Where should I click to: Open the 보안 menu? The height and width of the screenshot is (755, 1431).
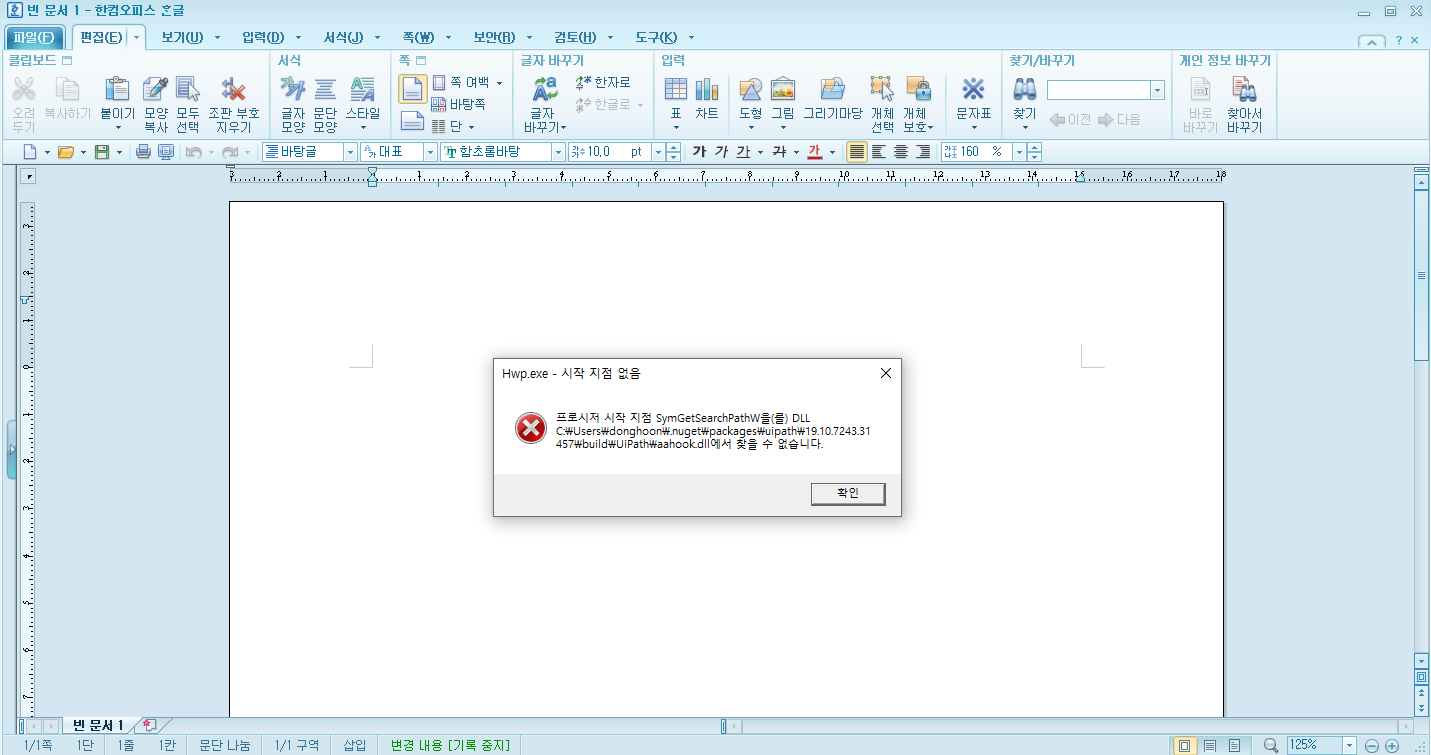tap(494, 38)
